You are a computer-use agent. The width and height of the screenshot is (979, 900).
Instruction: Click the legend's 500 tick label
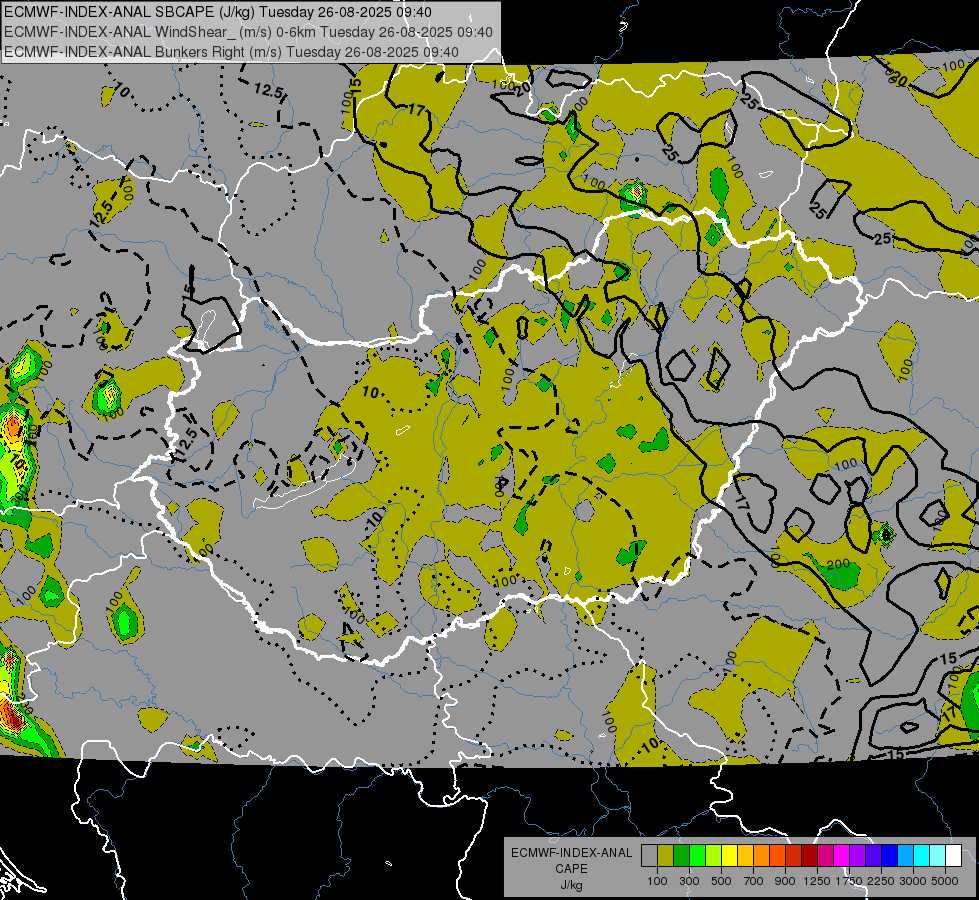click(x=721, y=881)
